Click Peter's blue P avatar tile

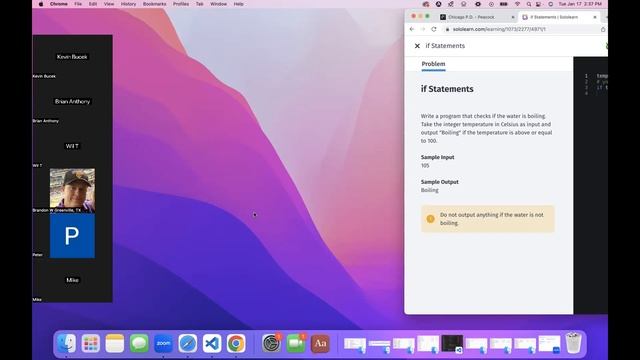click(72, 236)
